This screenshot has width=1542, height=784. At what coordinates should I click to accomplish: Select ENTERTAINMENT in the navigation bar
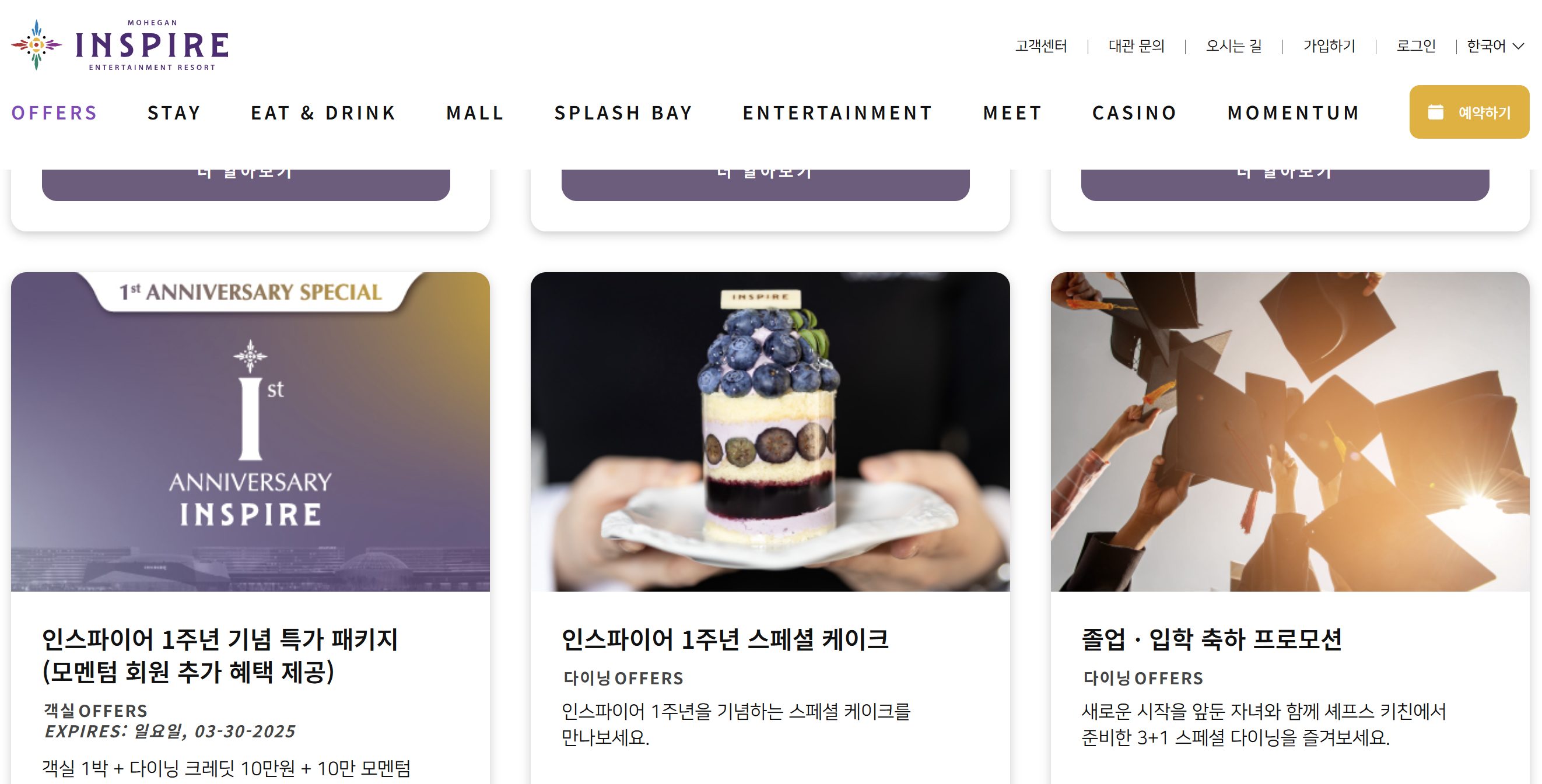[x=838, y=112]
